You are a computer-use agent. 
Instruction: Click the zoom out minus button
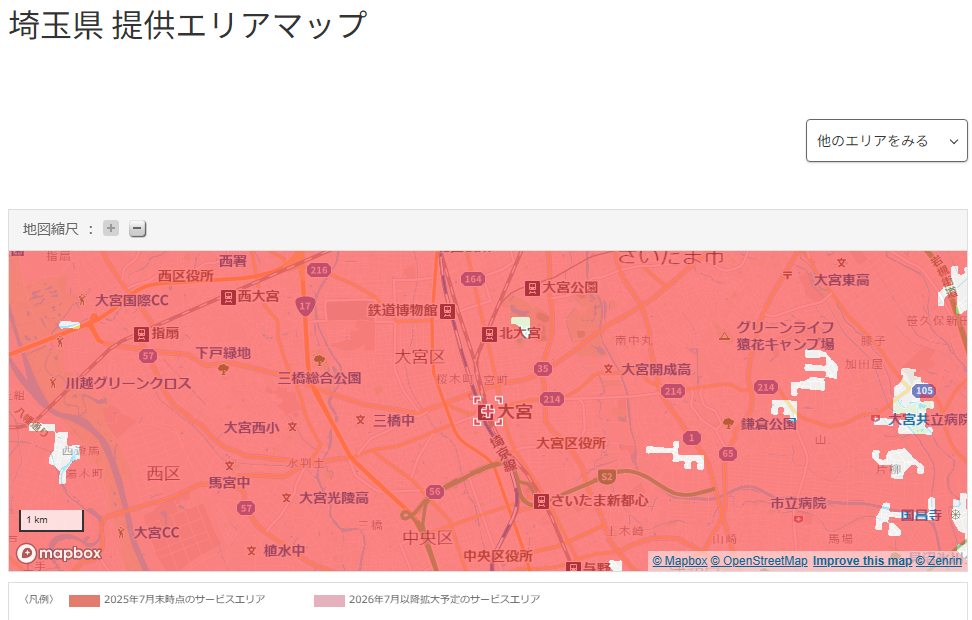click(x=138, y=229)
